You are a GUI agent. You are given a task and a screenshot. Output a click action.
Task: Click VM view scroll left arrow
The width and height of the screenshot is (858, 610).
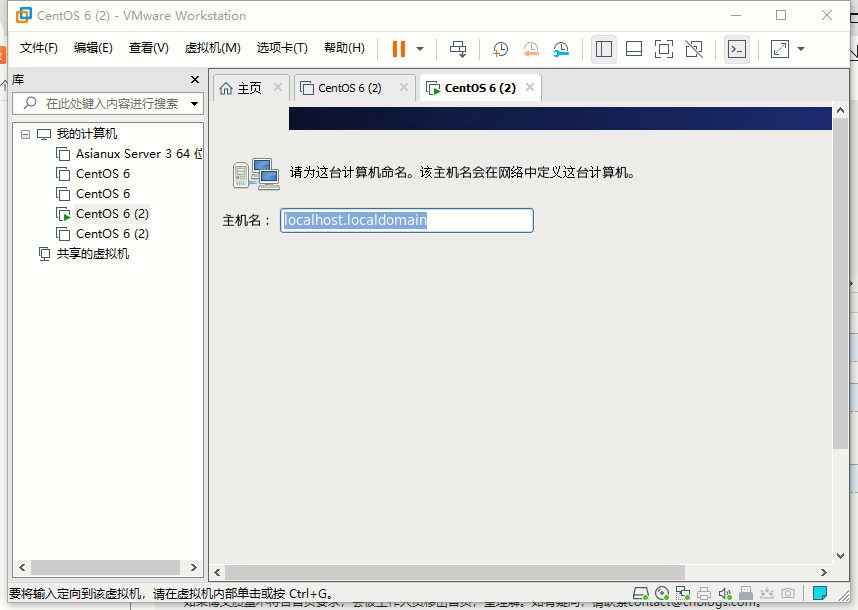217,572
